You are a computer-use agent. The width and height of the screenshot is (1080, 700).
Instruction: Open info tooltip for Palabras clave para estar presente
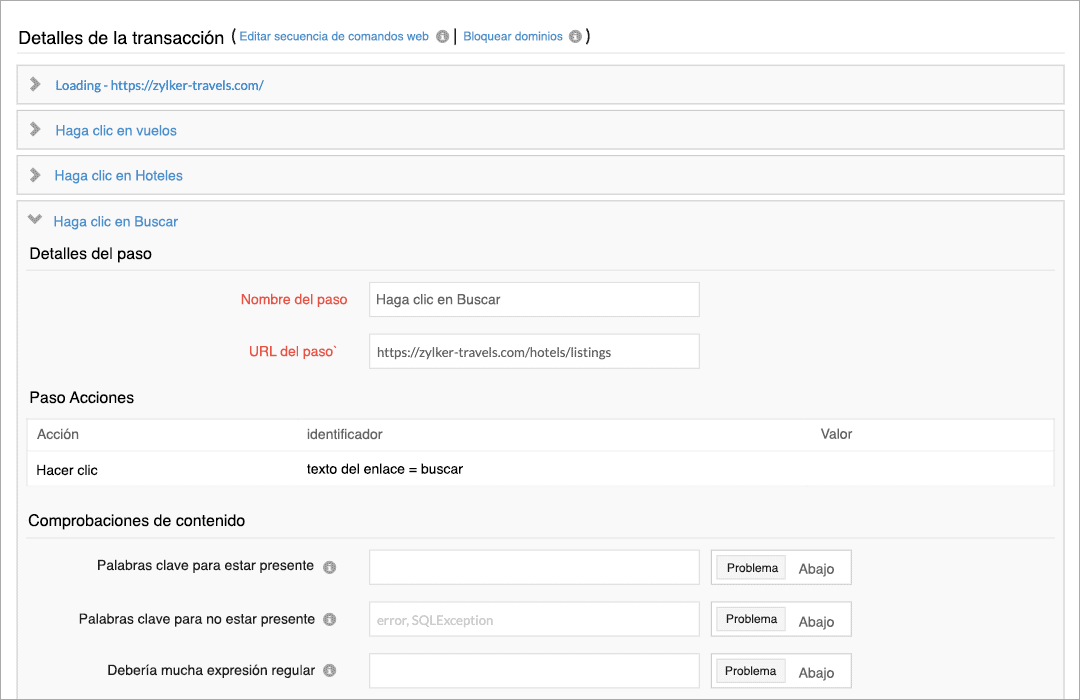tap(332, 567)
